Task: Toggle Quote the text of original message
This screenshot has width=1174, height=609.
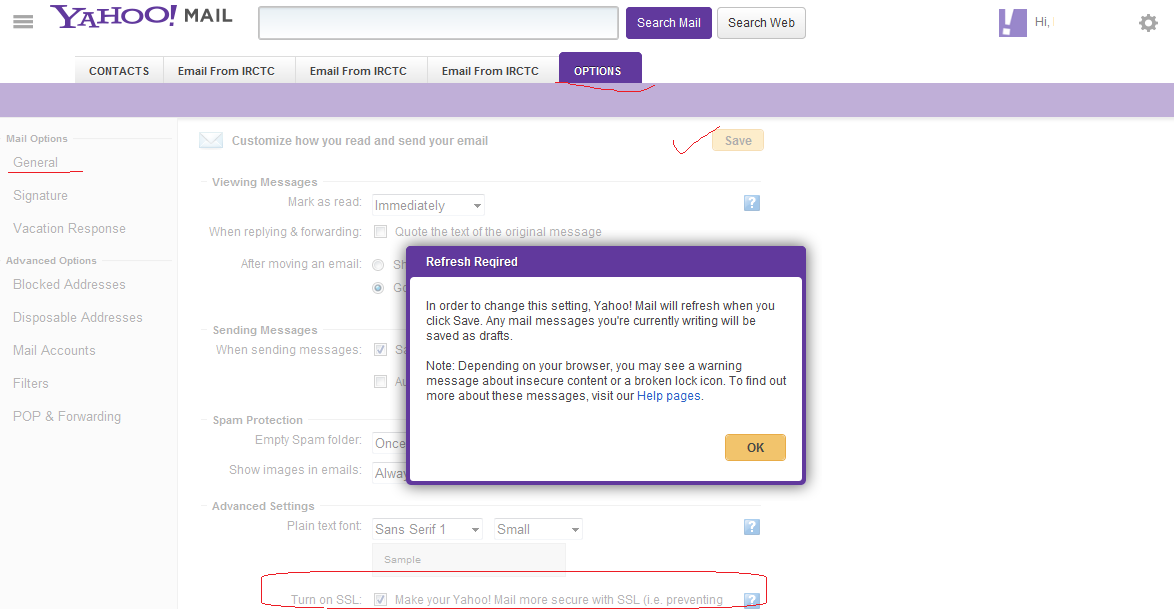Action: pos(380,231)
